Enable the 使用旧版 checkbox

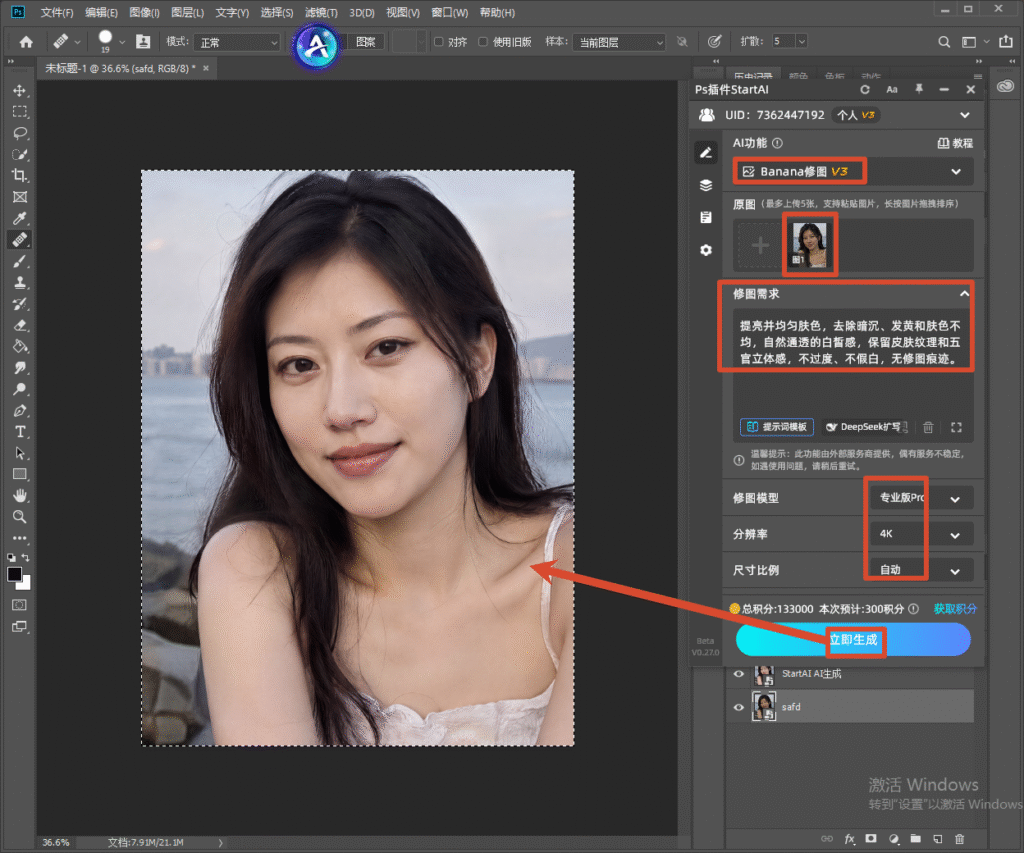(483, 42)
